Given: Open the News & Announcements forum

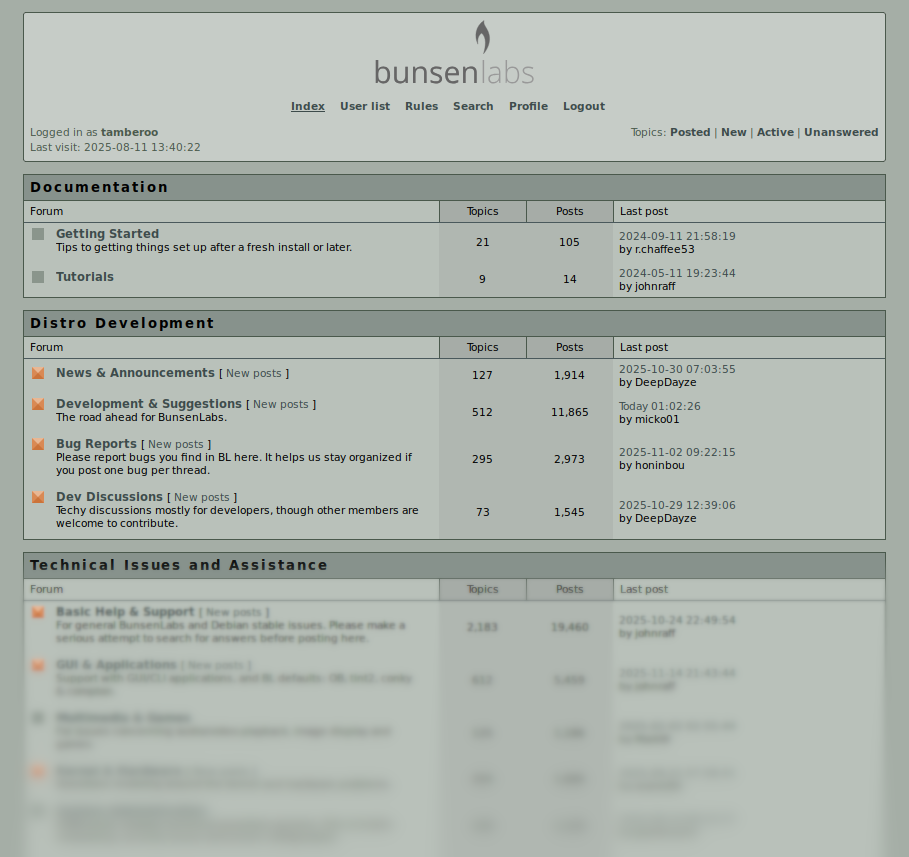Looking at the screenshot, I should [135, 373].
